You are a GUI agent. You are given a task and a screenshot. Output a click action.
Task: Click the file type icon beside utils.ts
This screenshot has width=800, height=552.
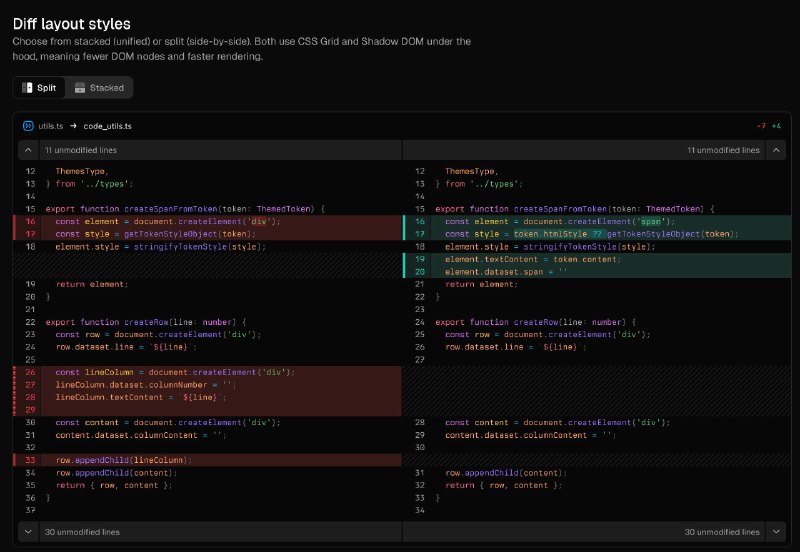(x=28, y=126)
